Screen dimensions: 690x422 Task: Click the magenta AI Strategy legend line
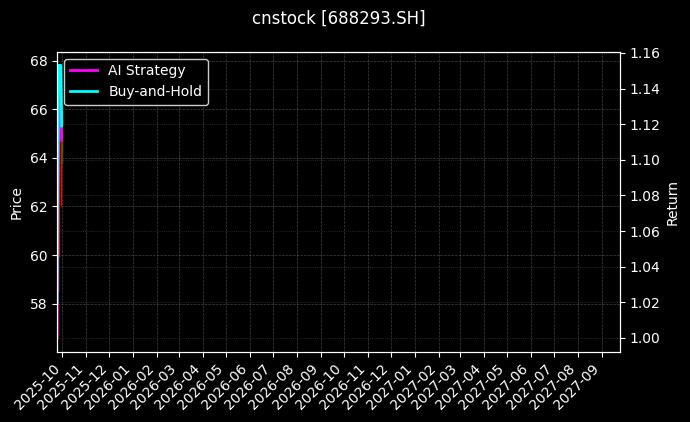(83, 70)
